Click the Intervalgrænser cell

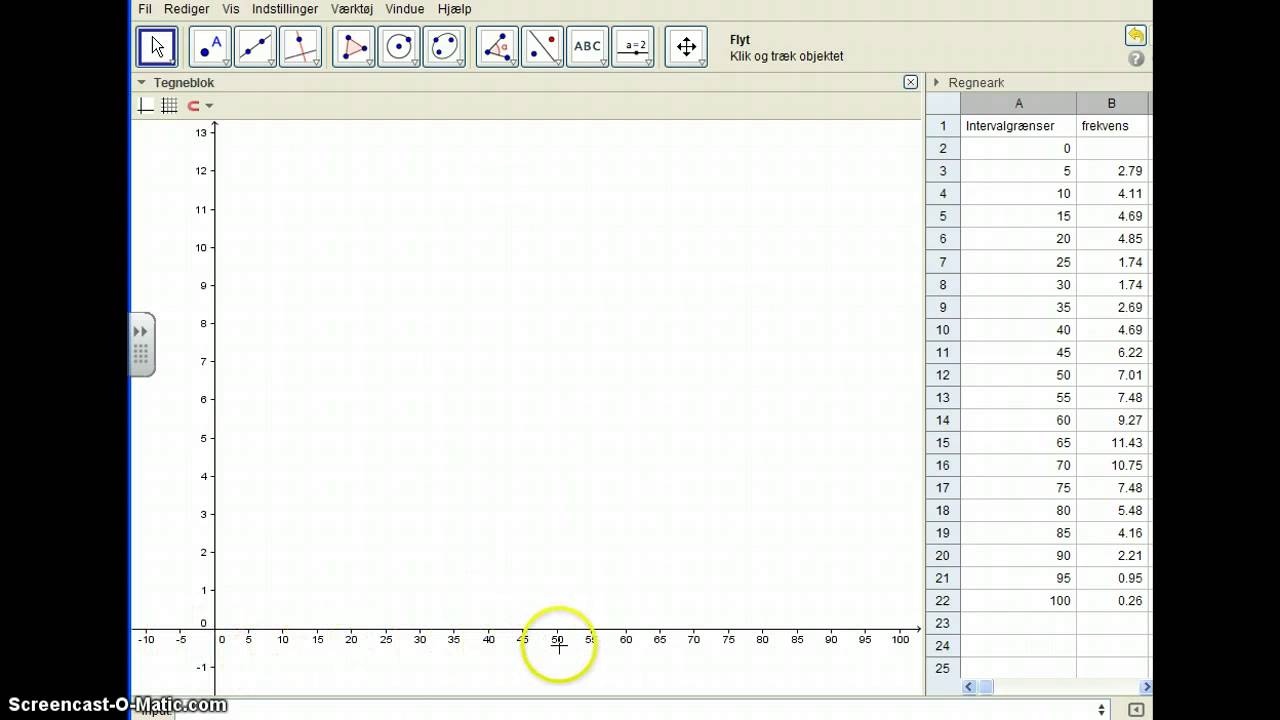pos(1019,126)
